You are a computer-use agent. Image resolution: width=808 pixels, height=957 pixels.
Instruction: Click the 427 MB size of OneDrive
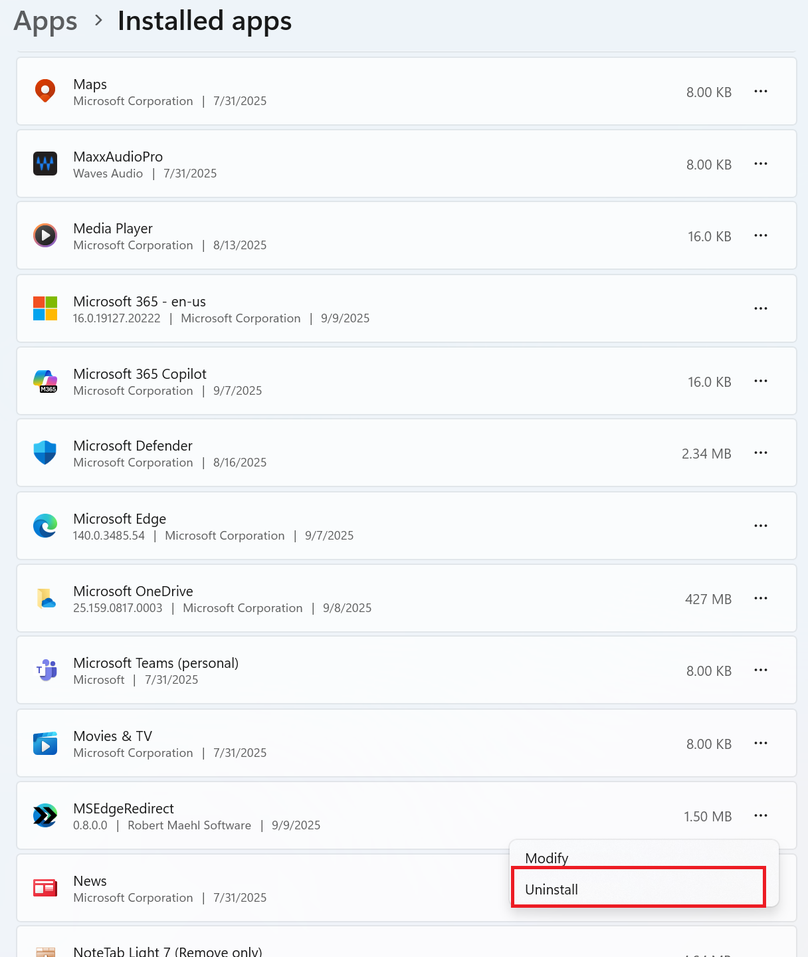pyautogui.click(x=708, y=599)
